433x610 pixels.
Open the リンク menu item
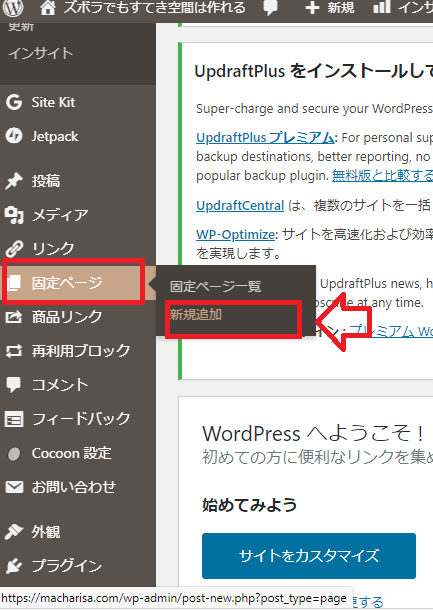point(53,249)
